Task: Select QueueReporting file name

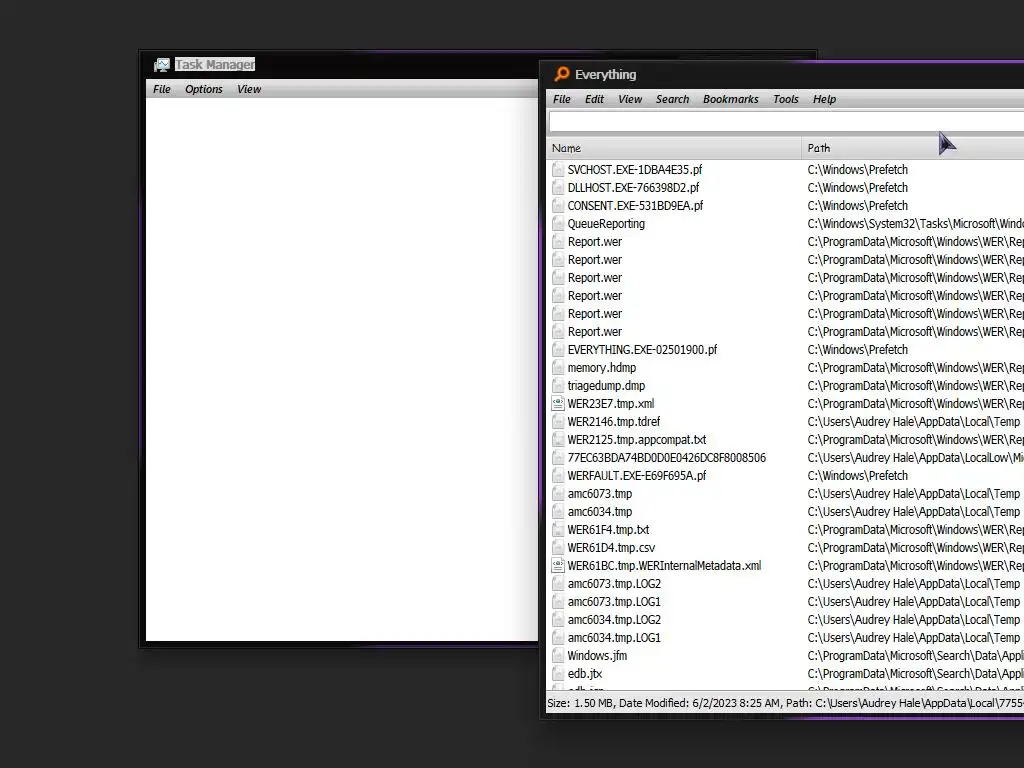Action: point(606,223)
